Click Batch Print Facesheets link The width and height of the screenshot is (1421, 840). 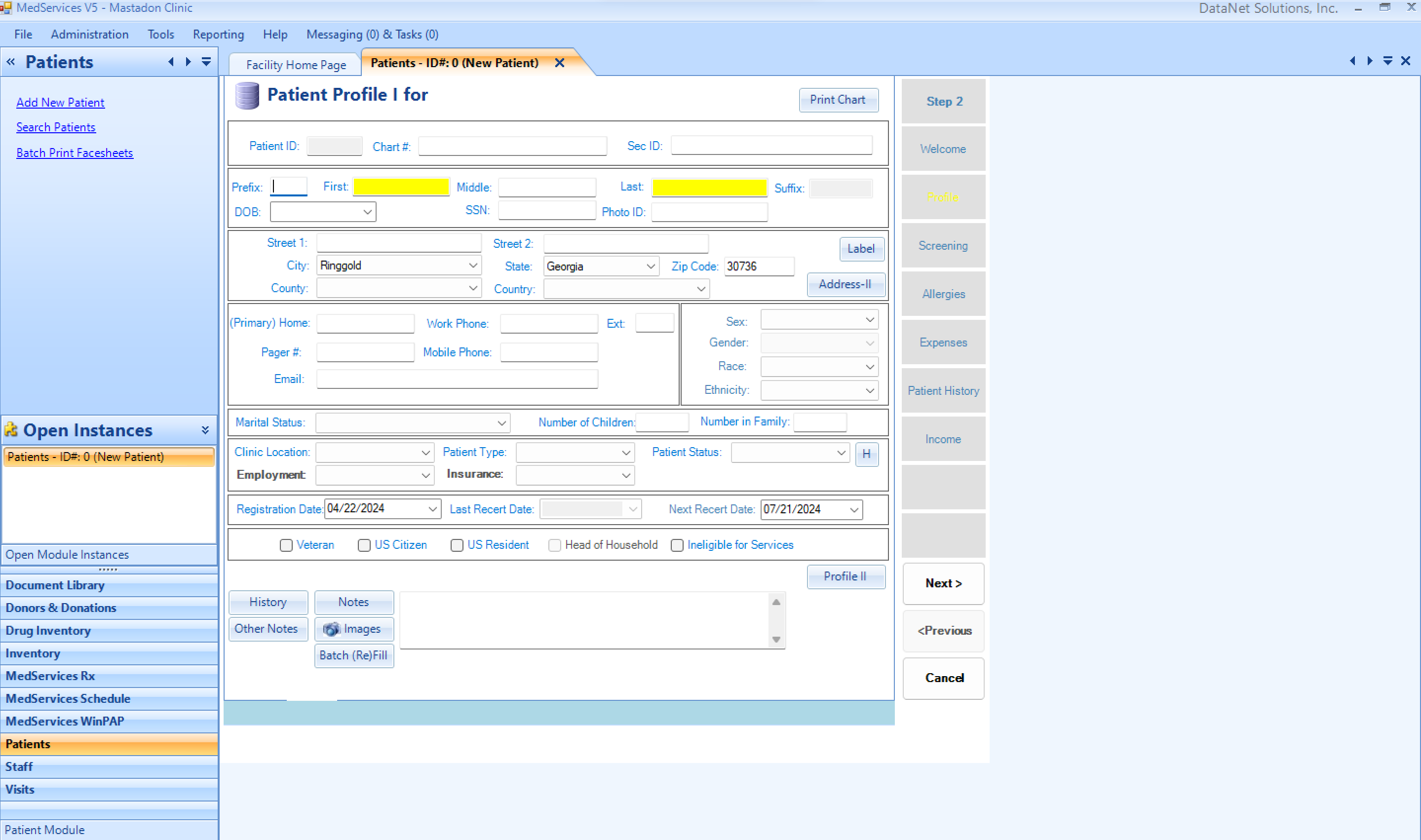click(75, 153)
